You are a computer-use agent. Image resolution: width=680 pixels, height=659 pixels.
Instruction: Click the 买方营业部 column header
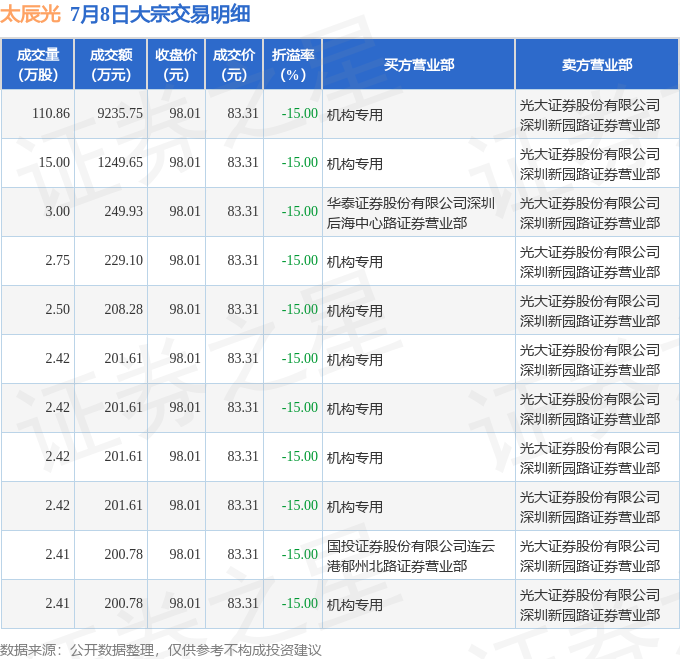click(x=419, y=65)
